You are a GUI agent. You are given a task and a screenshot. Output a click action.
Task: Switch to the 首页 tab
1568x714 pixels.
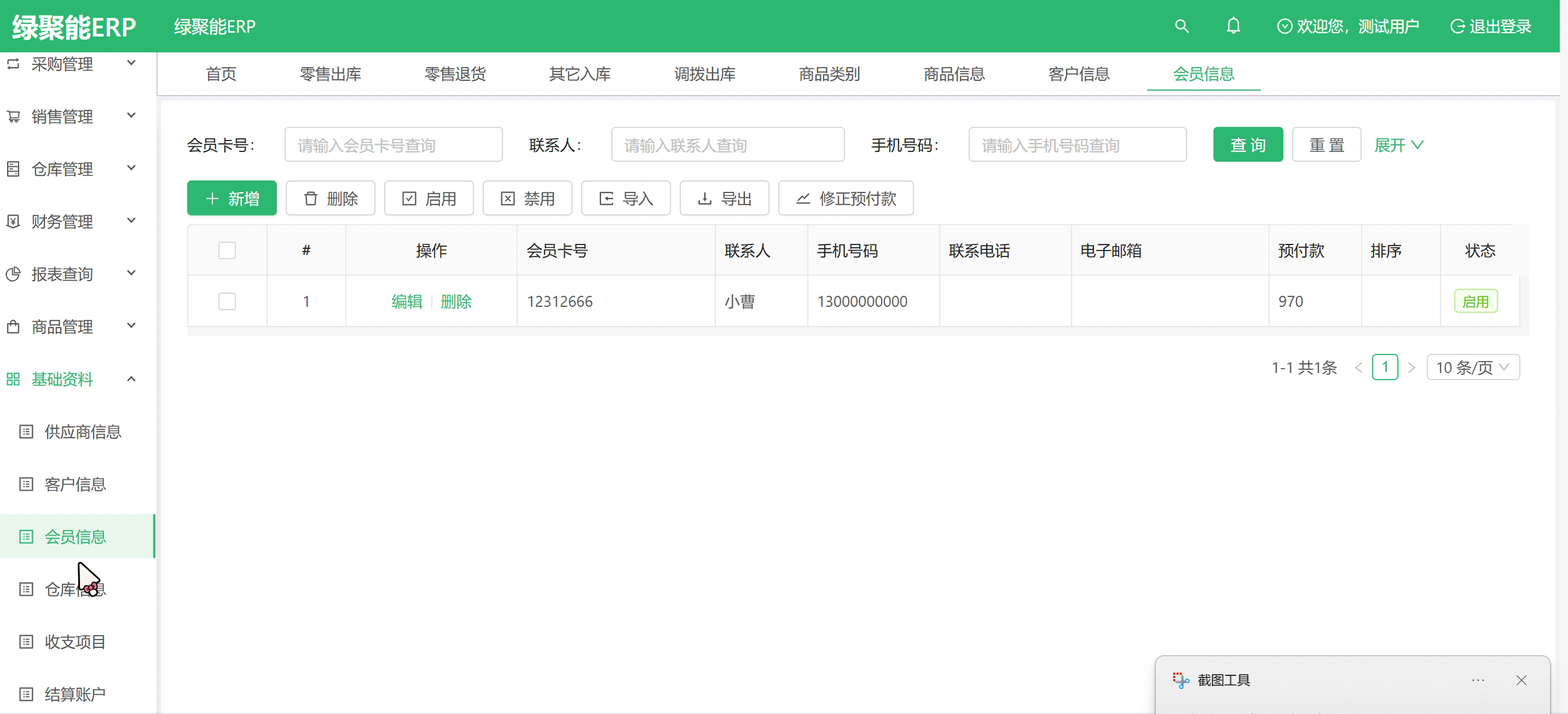pyautogui.click(x=221, y=74)
